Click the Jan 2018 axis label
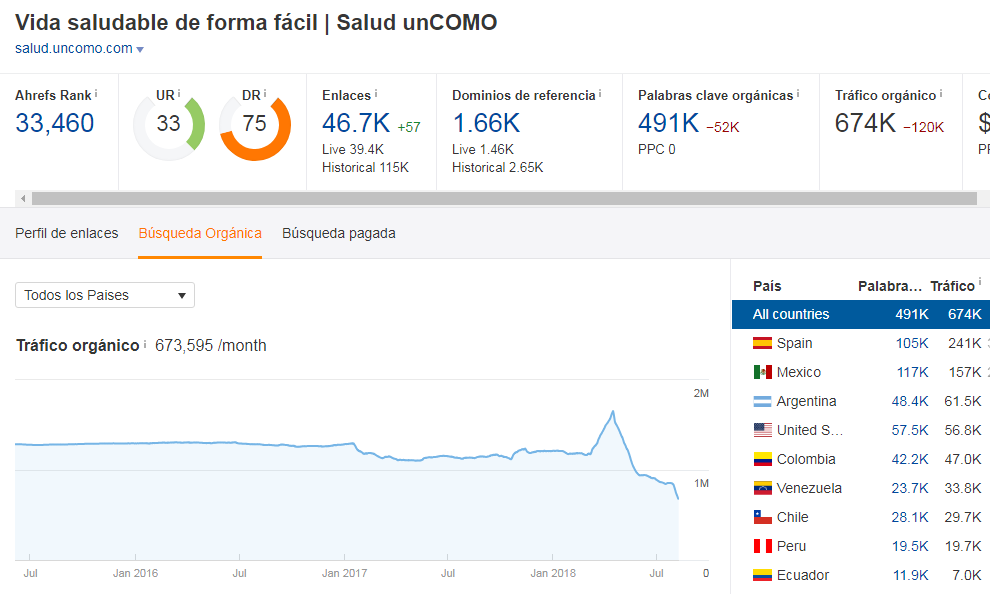990x594 pixels. (x=553, y=573)
